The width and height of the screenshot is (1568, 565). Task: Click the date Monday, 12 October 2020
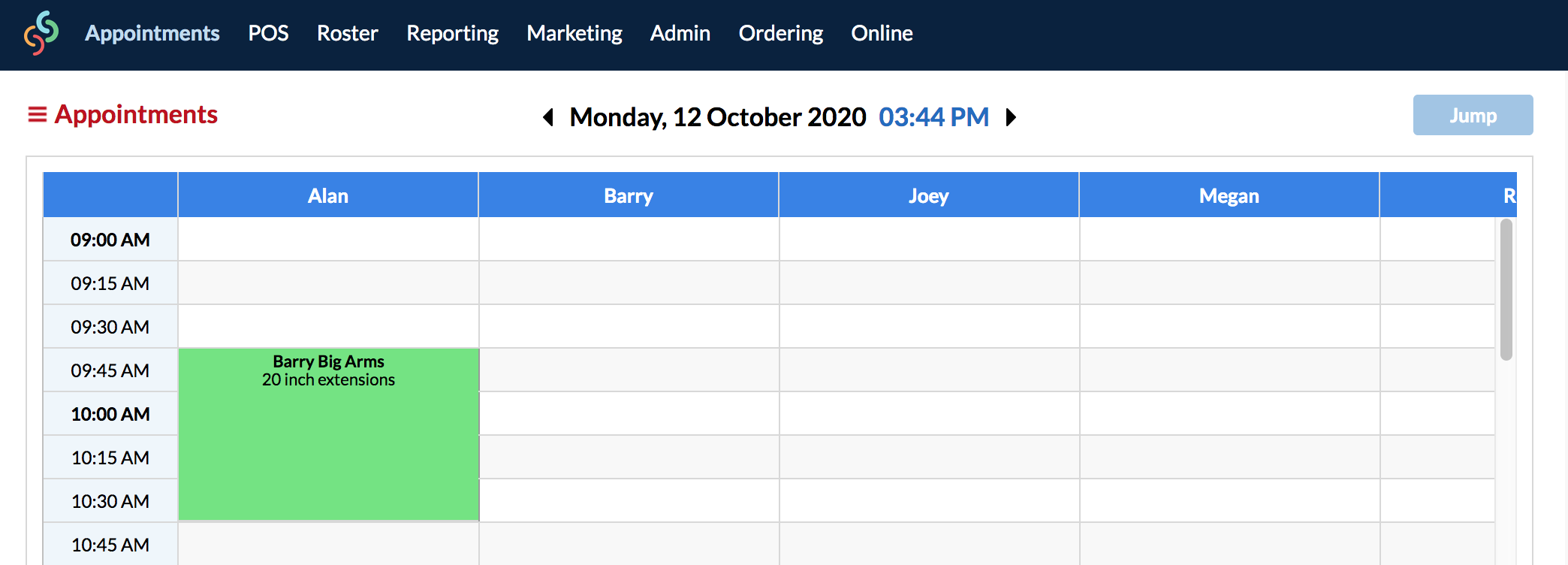(718, 117)
